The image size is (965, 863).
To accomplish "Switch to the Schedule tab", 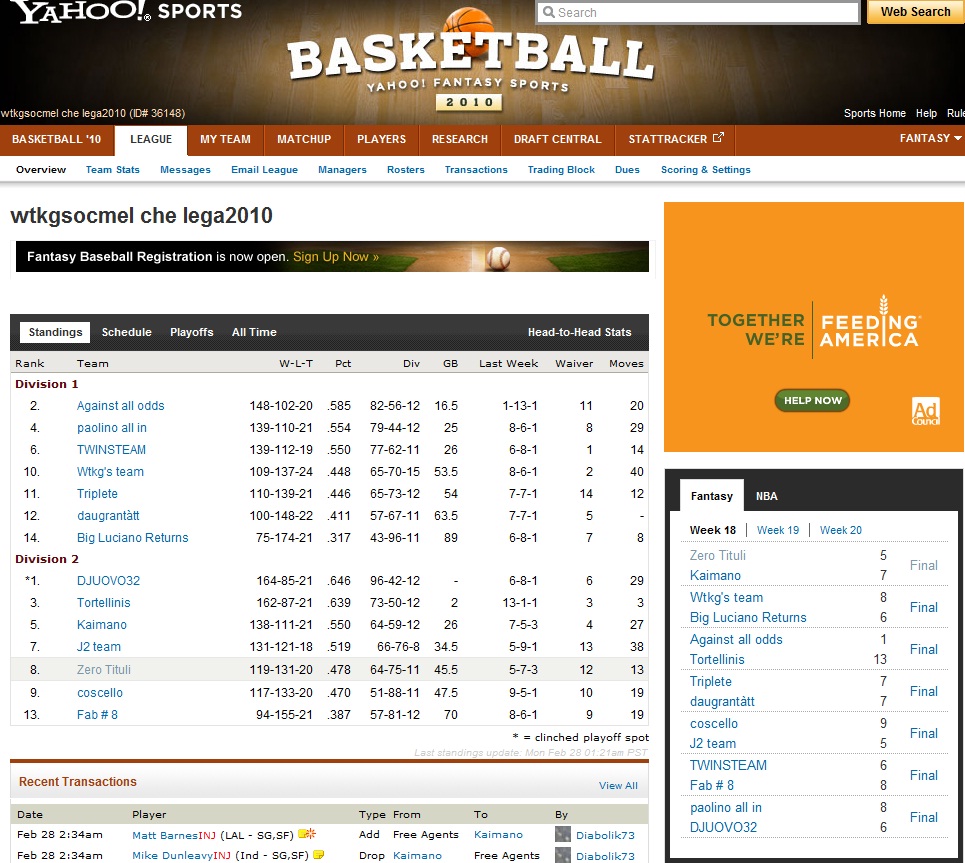I will point(127,332).
